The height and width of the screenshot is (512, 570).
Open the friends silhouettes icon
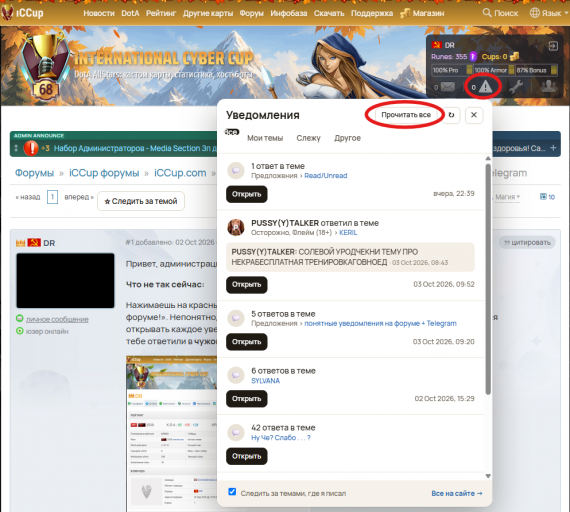click(549, 87)
